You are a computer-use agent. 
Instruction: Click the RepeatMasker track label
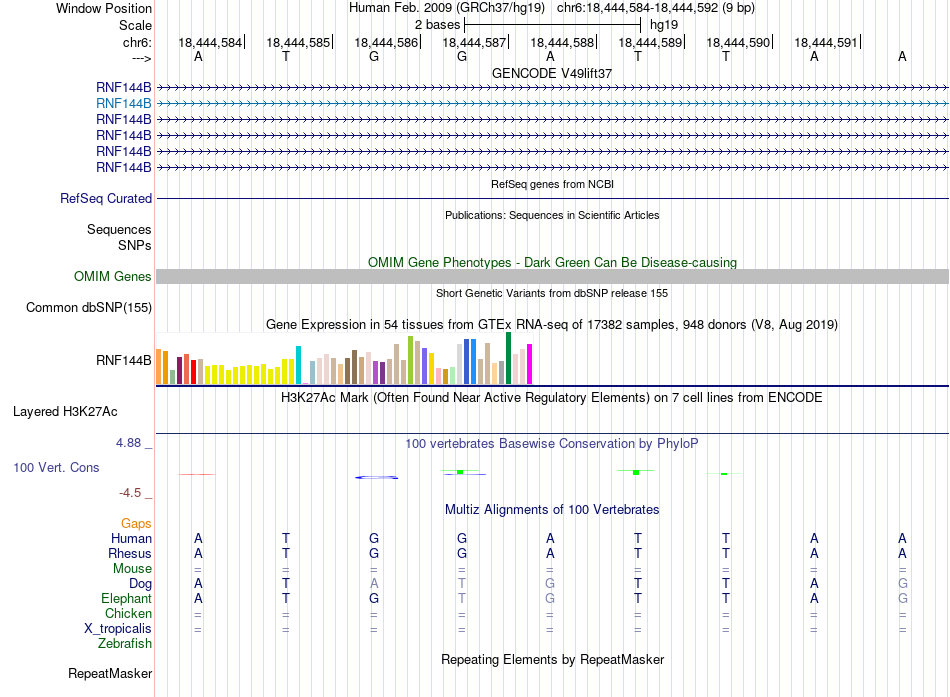click(x=110, y=673)
